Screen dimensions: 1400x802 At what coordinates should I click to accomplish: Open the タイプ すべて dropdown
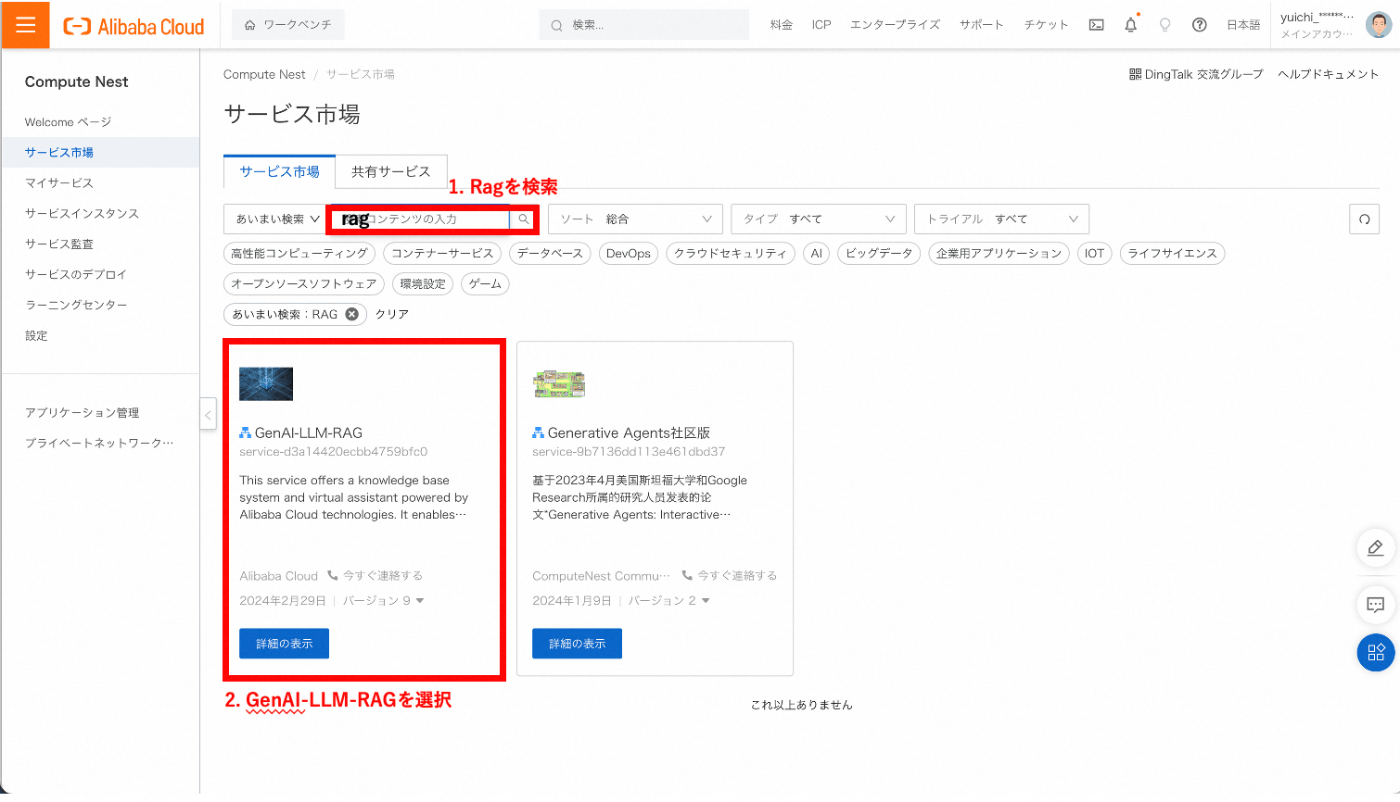tap(818, 219)
